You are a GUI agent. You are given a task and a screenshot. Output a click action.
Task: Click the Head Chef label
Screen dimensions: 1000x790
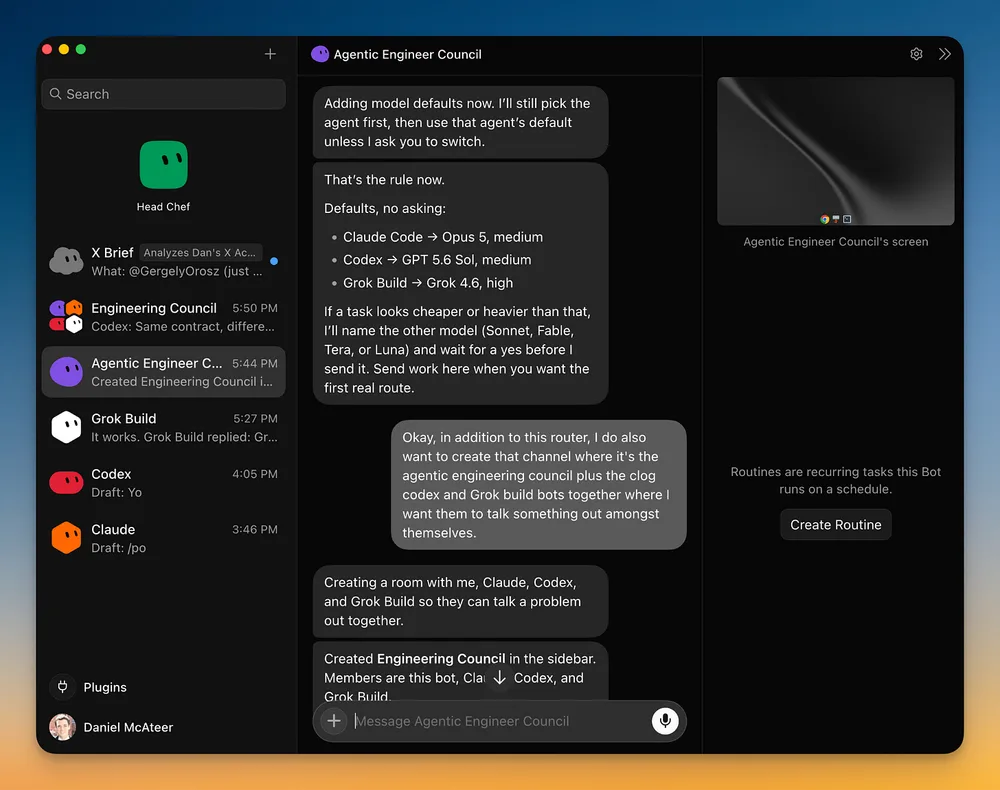163,207
